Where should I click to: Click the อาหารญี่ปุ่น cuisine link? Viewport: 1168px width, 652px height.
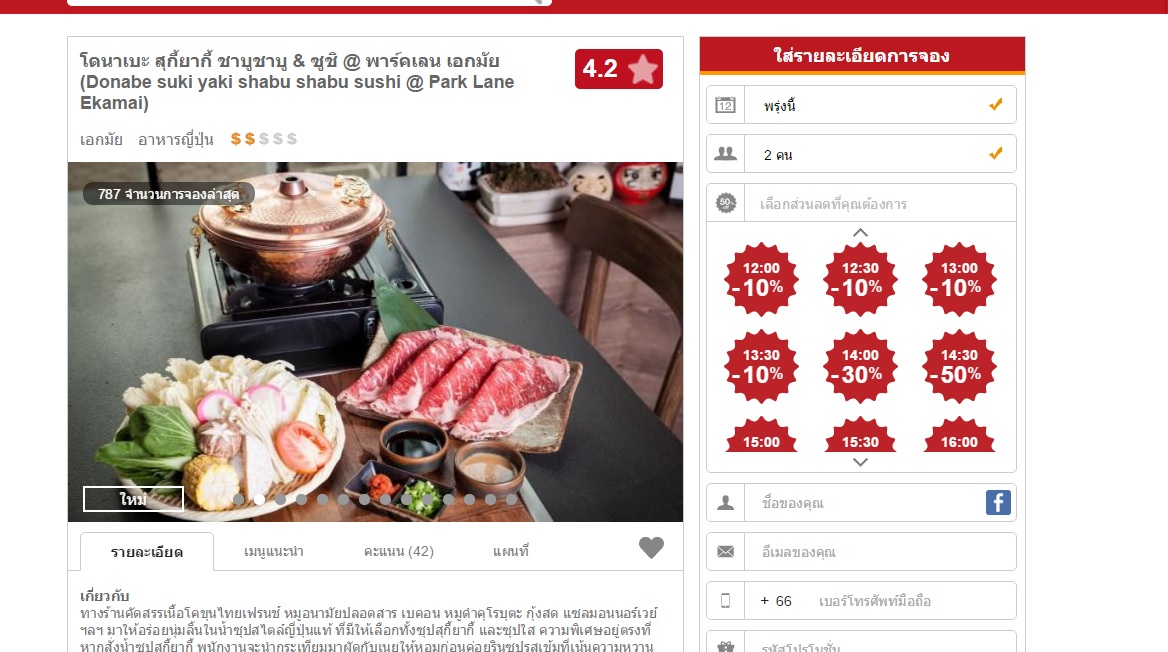point(176,139)
